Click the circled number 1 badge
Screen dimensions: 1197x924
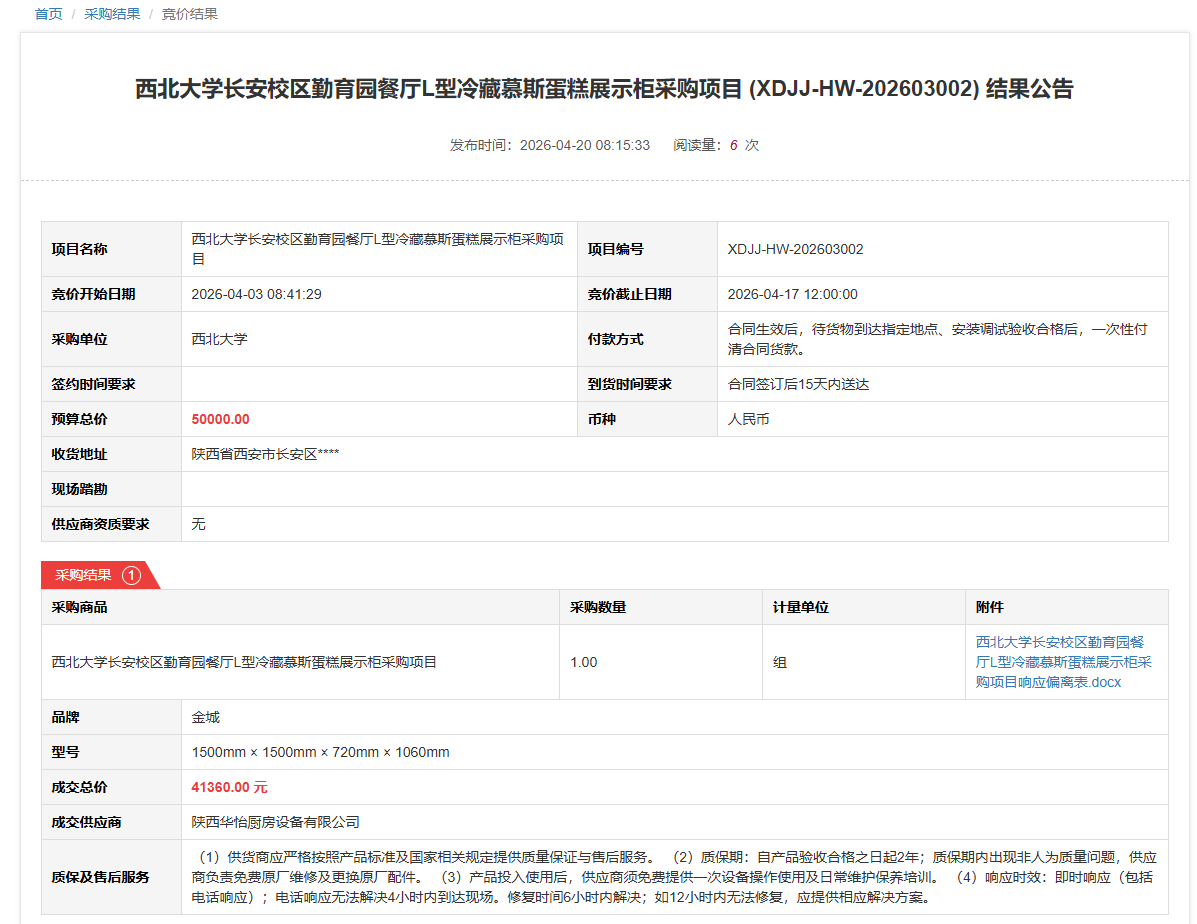click(x=131, y=575)
